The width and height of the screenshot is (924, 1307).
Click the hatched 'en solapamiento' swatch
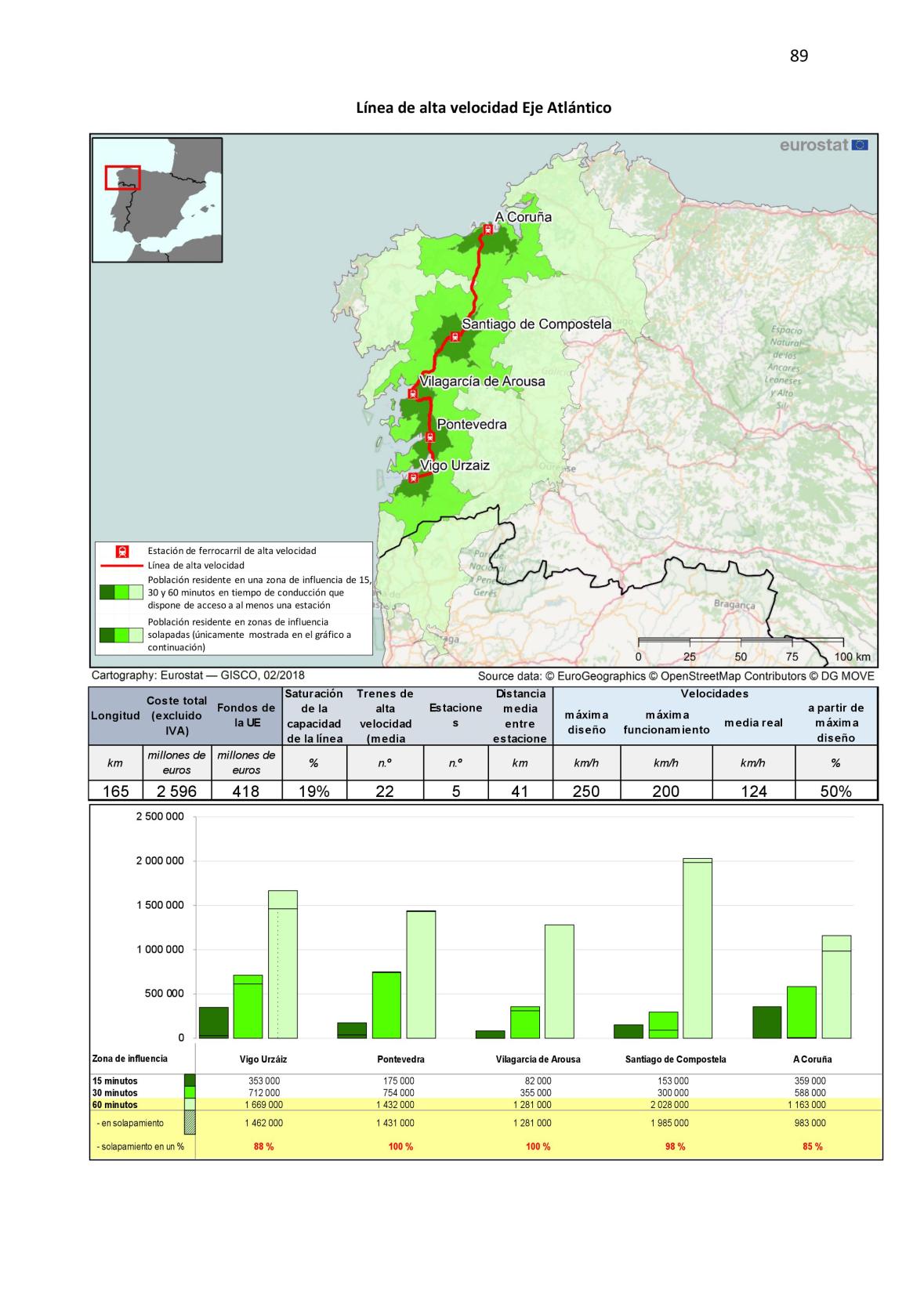click(189, 1123)
